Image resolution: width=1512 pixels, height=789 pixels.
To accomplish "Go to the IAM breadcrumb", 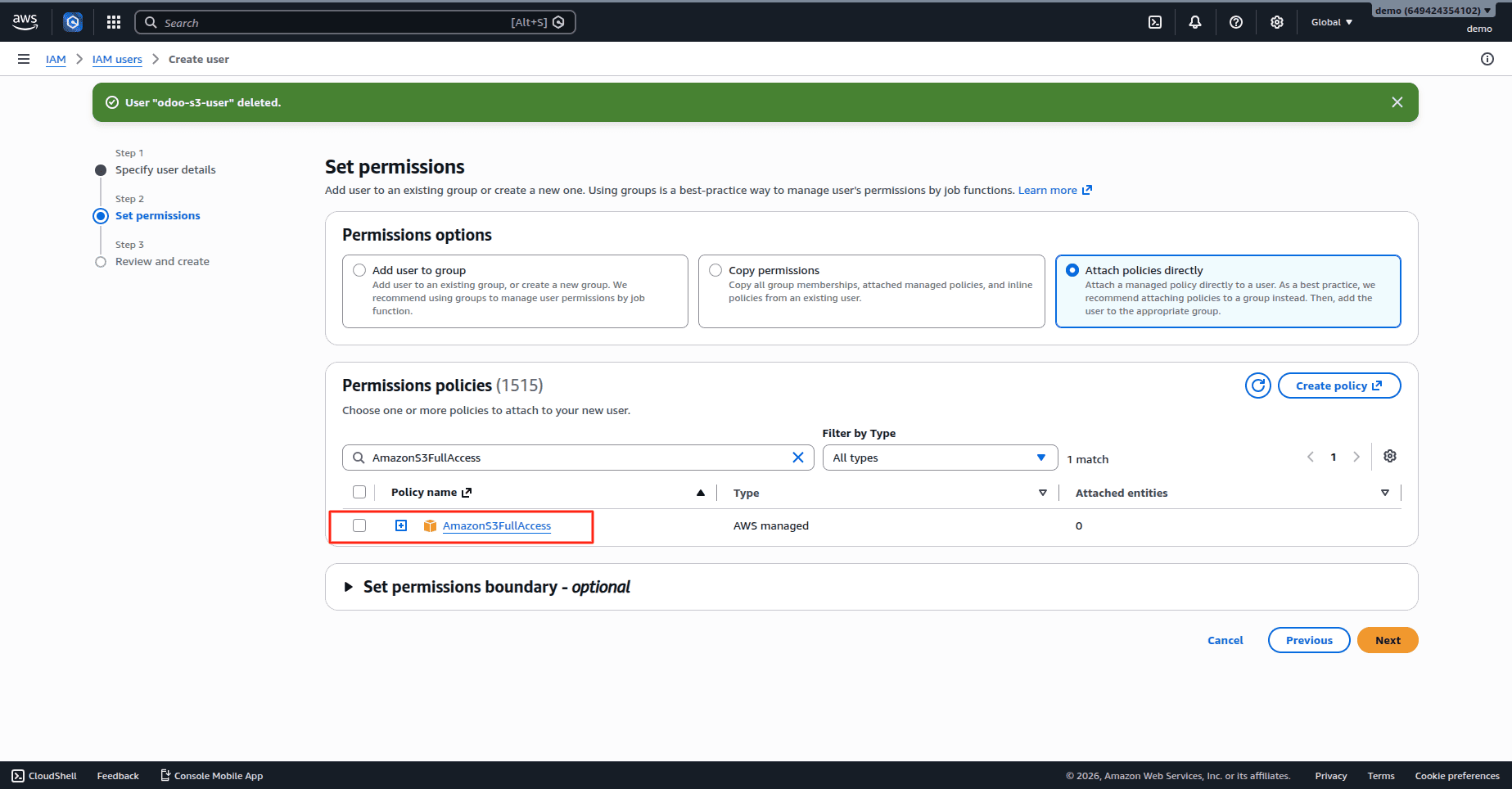I will (56, 59).
